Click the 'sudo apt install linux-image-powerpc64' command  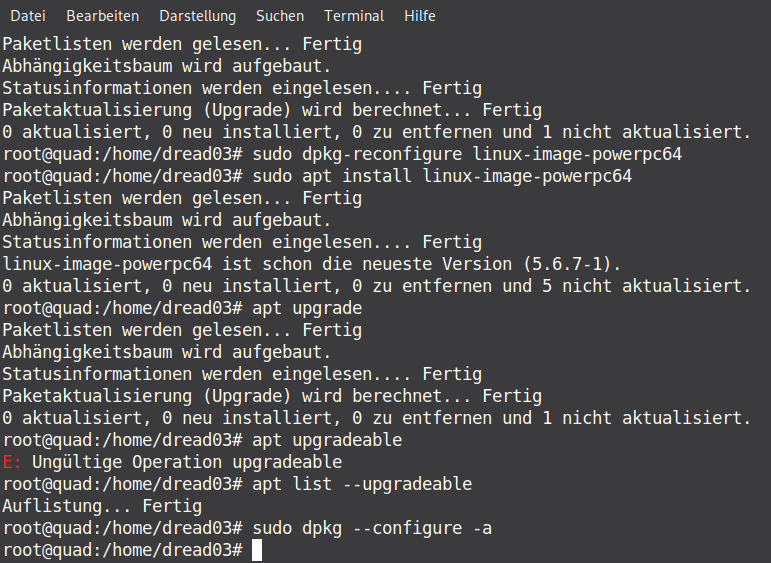click(442, 176)
